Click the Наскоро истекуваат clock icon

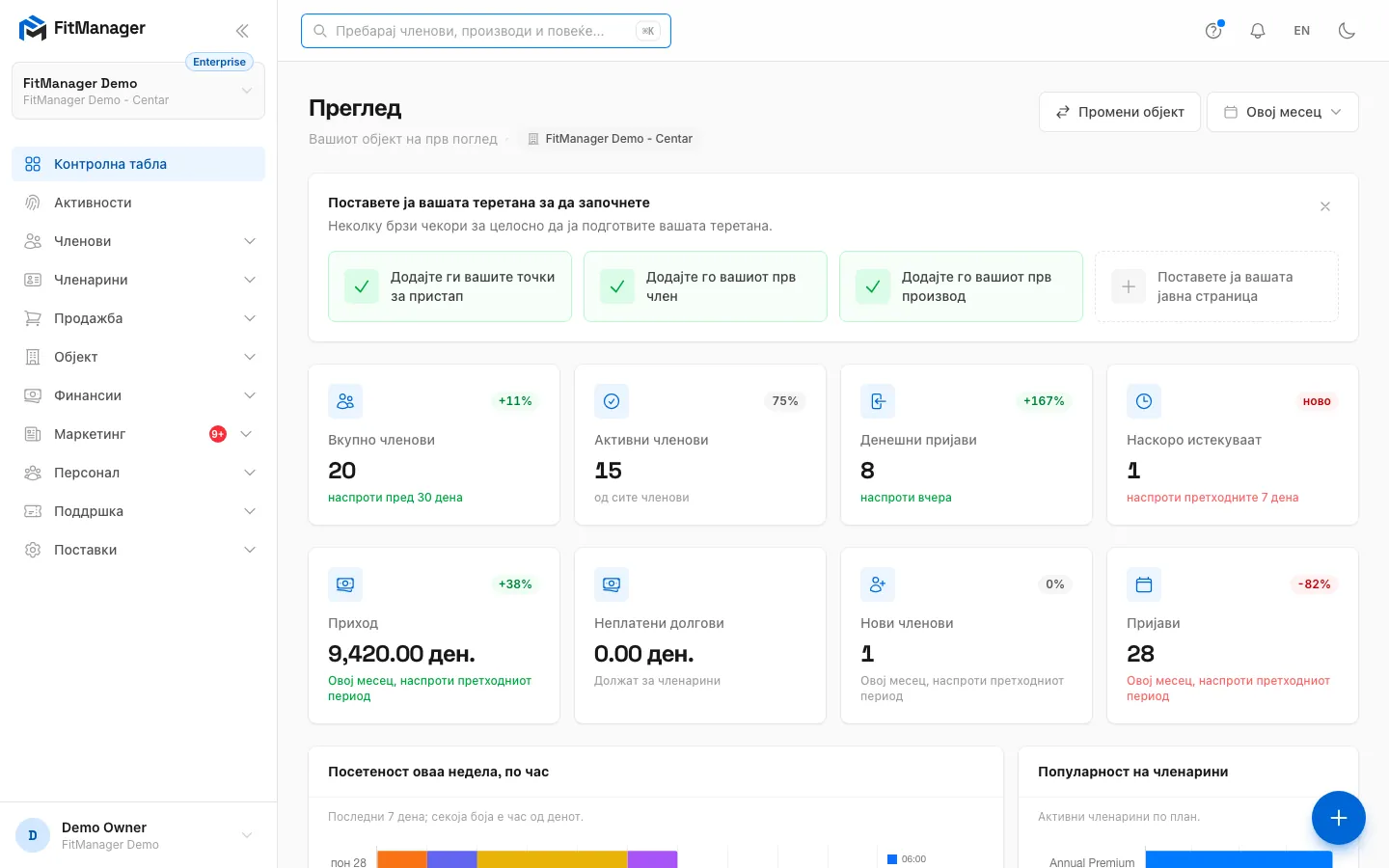click(1144, 401)
